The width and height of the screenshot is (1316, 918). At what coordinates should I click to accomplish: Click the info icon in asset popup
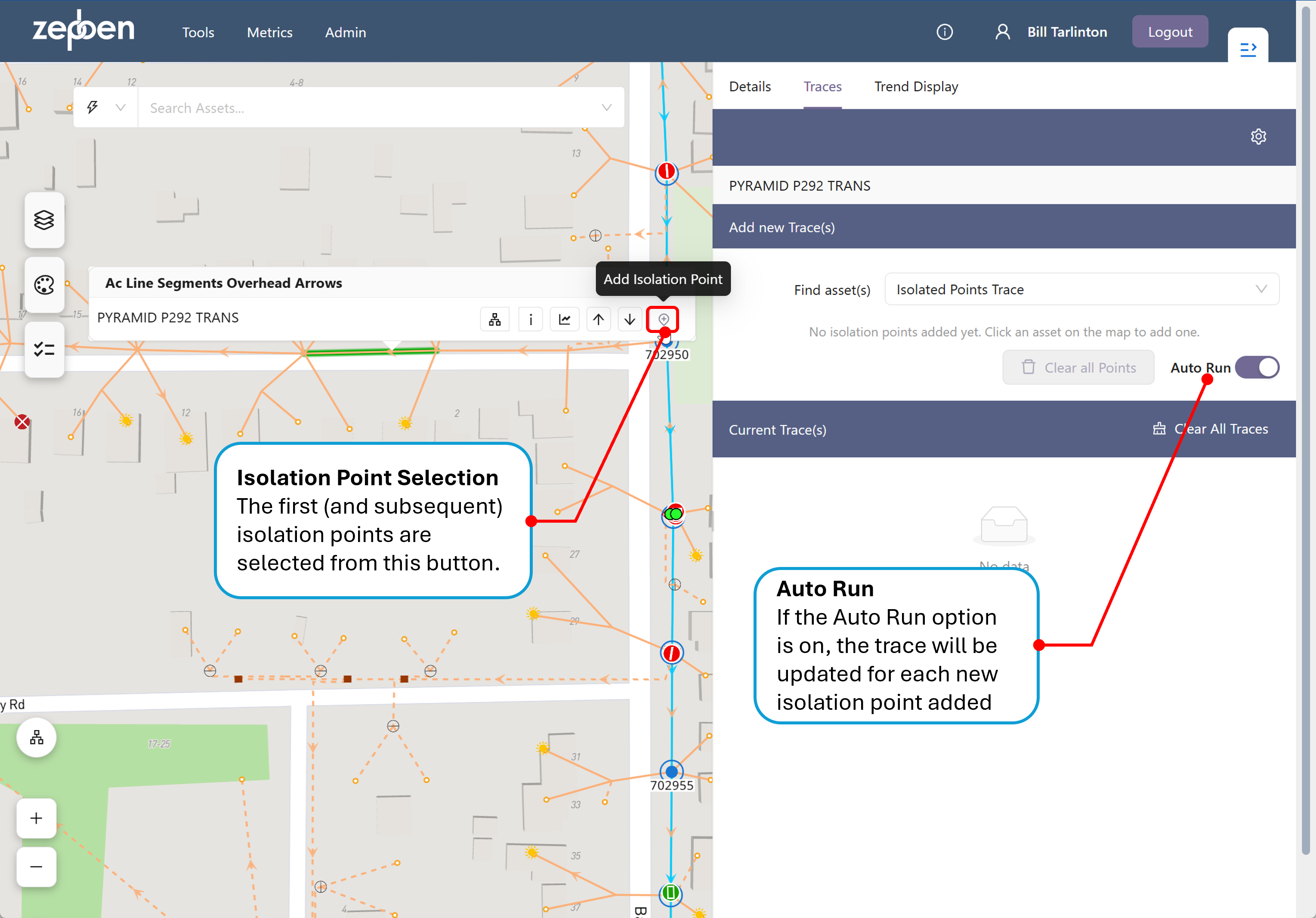(530, 319)
